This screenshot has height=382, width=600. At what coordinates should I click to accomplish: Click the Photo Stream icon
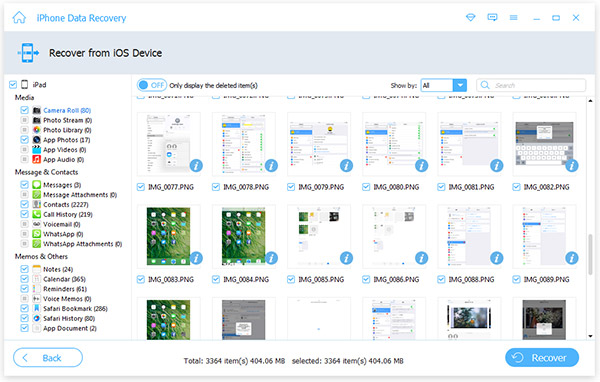click(36, 120)
